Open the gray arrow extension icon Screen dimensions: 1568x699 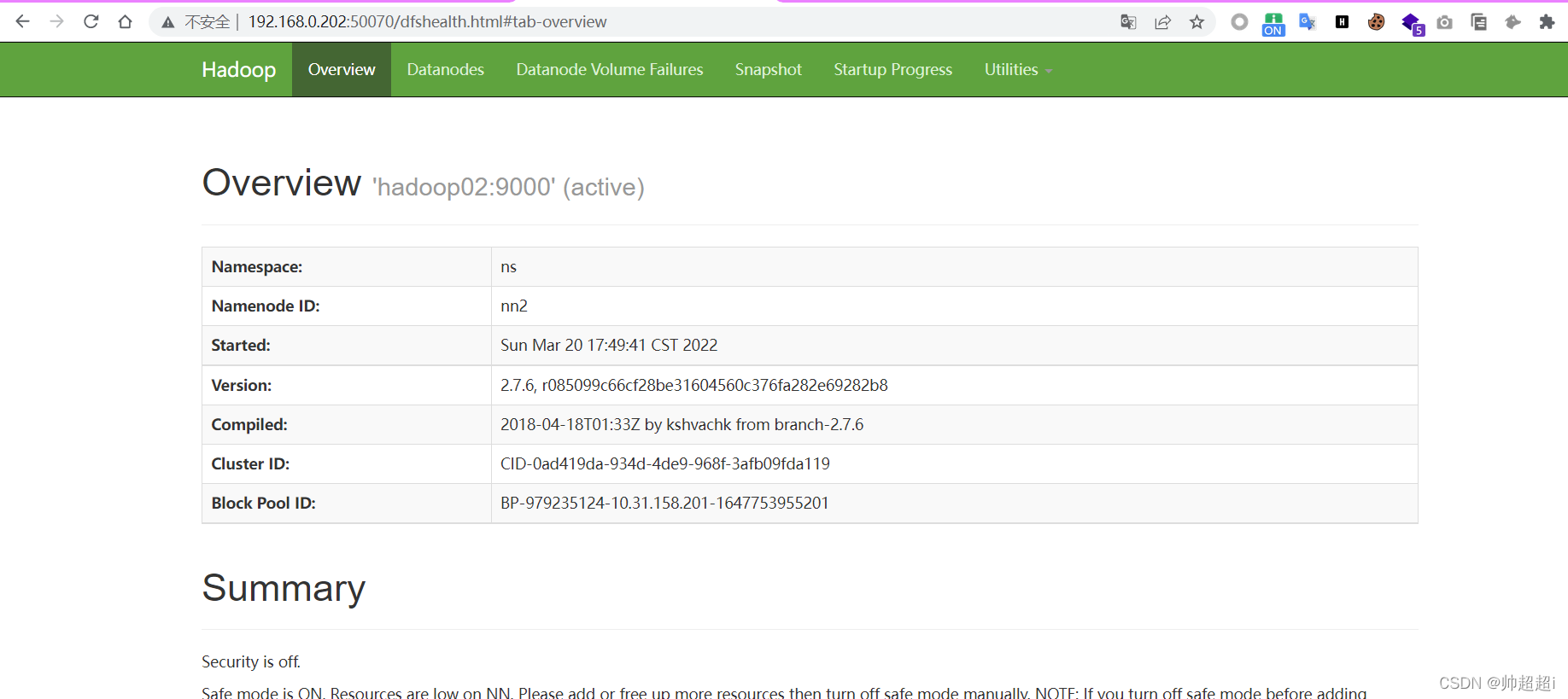[1512, 22]
